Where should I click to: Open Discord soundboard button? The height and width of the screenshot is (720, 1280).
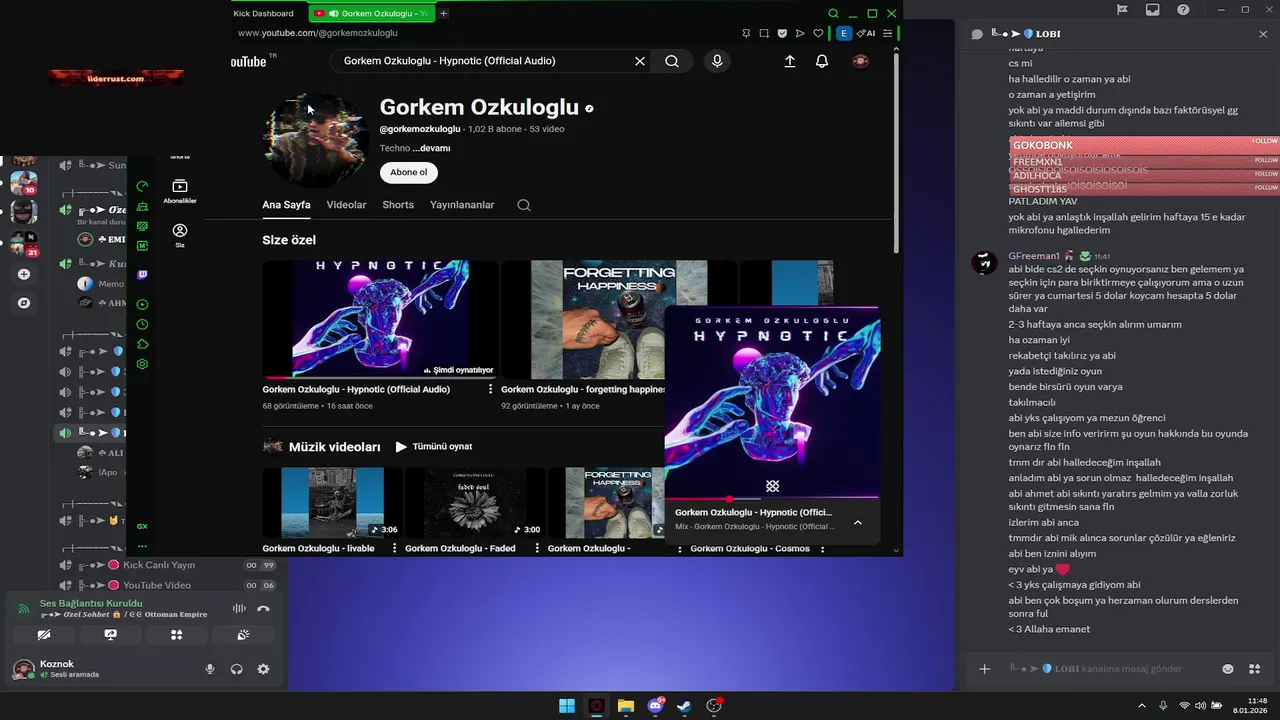point(243,635)
